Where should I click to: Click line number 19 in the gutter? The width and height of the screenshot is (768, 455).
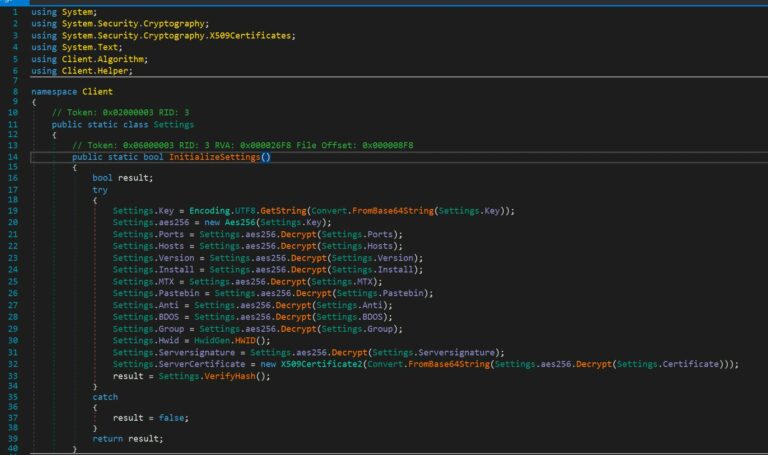tap(13, 211)
